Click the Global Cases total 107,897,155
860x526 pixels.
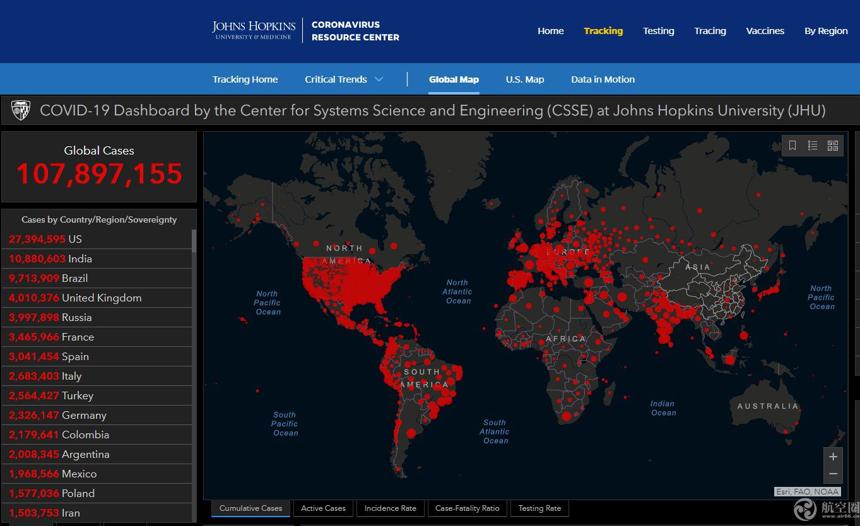(99, 174)
